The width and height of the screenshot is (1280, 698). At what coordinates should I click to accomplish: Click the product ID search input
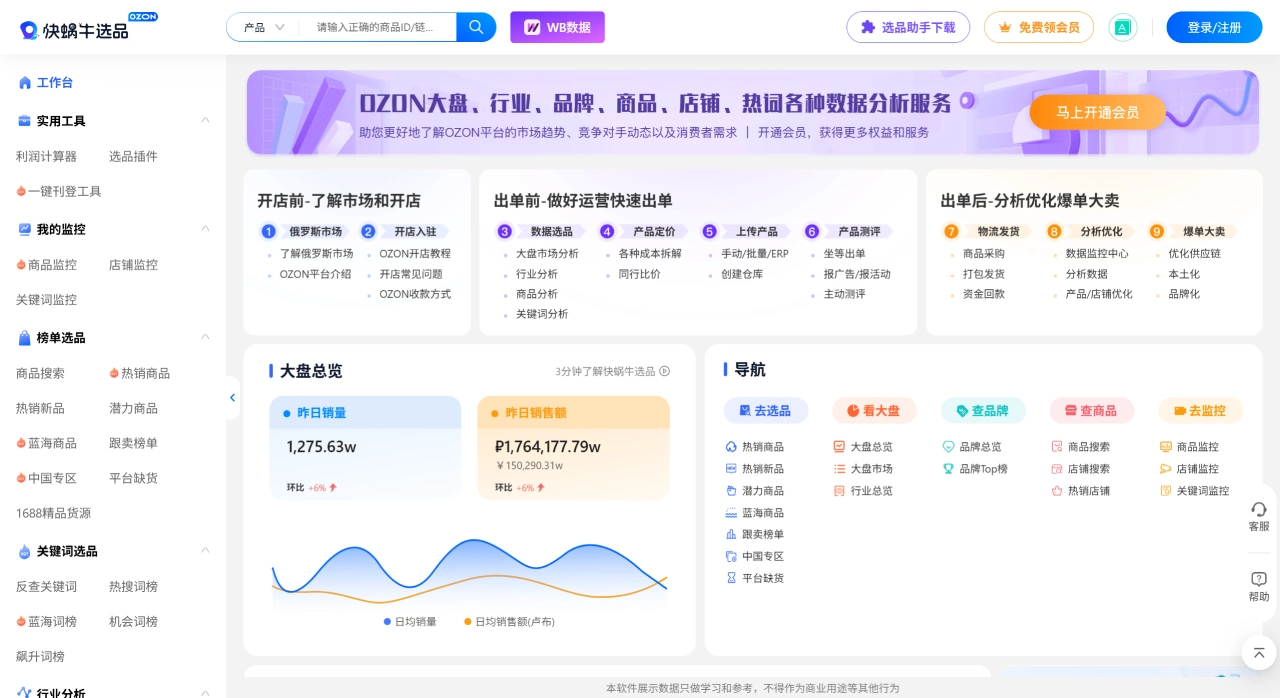(378, 27)
